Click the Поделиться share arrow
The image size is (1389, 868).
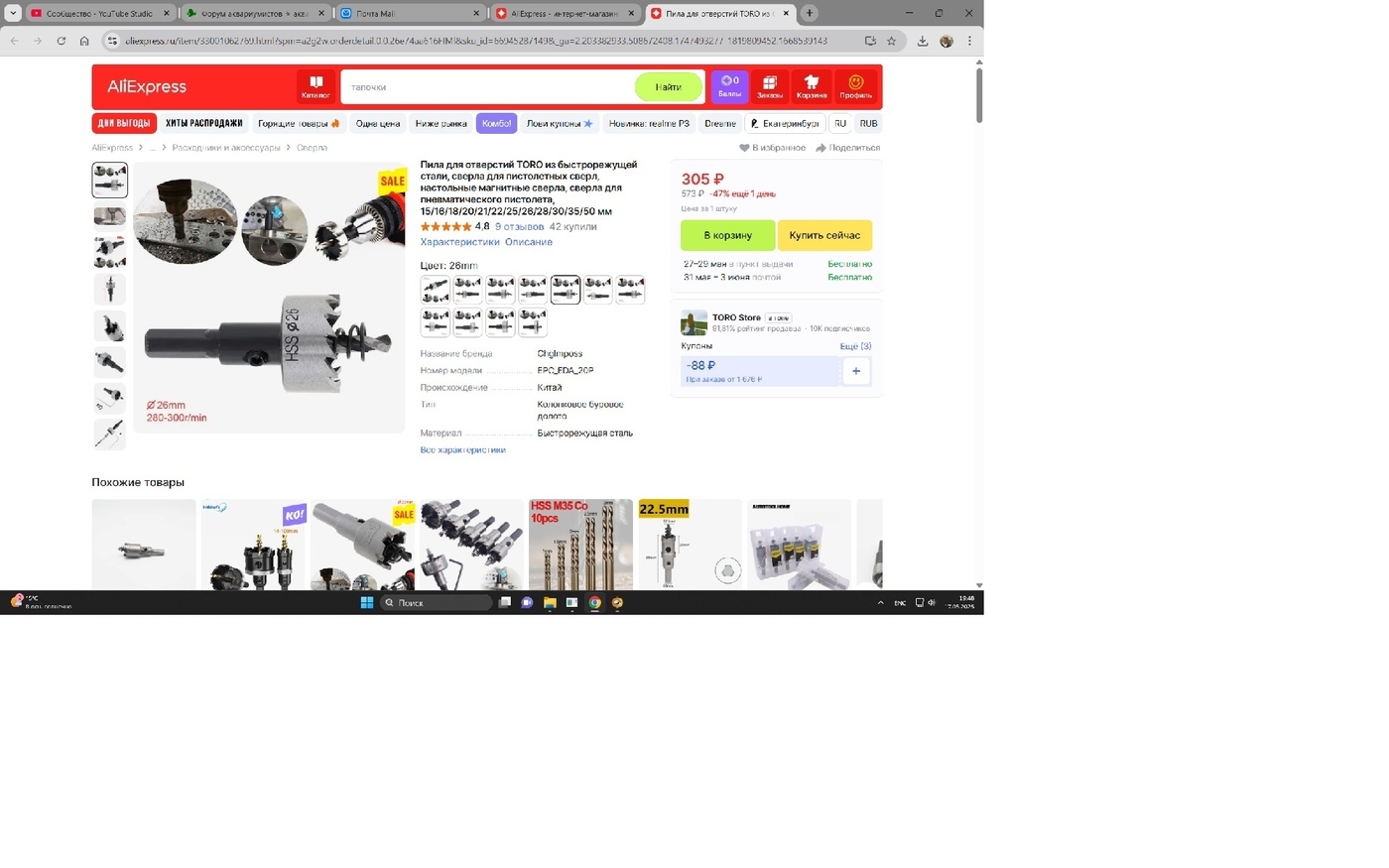coord(821,148)
